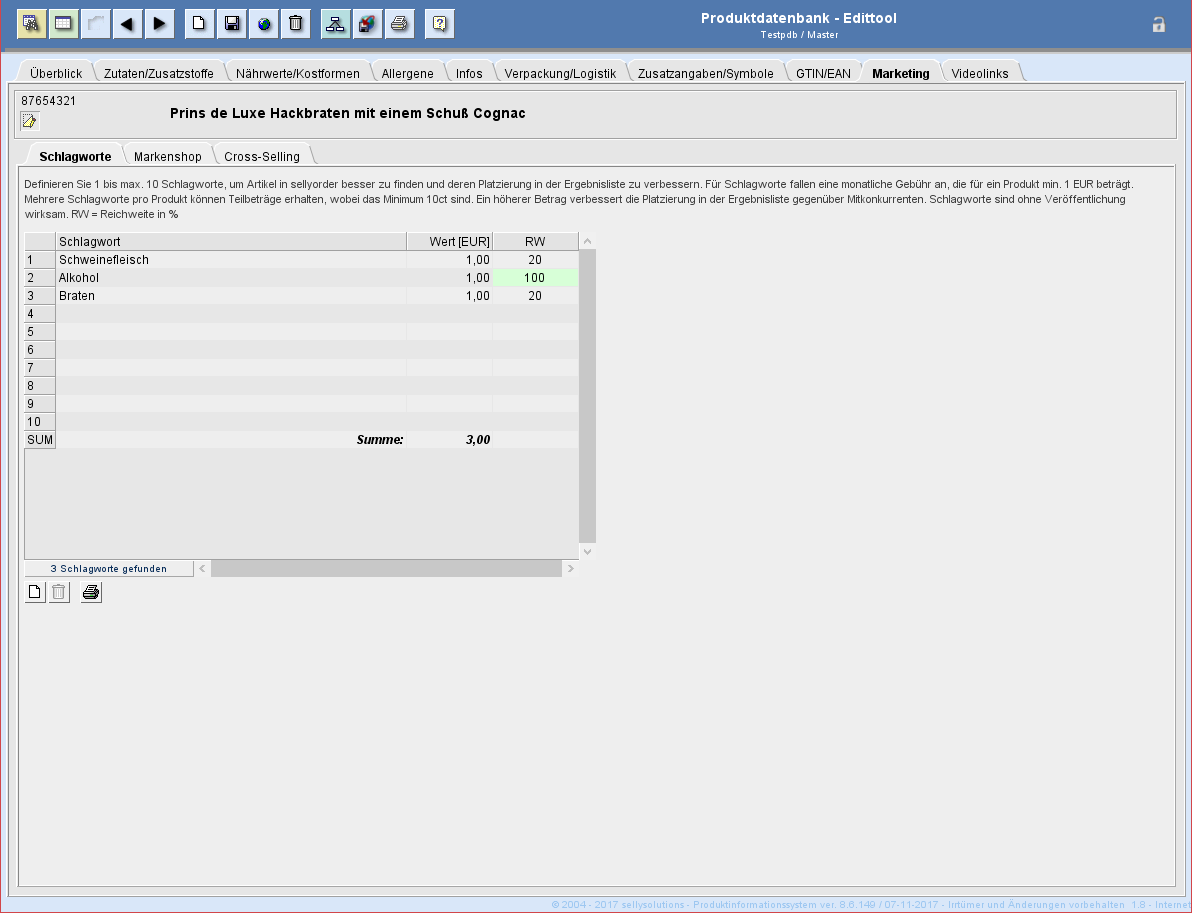Click the greyed-out folder icon in the toolbar
This screenshot has width=1192, height=913.
click(95, 24)
